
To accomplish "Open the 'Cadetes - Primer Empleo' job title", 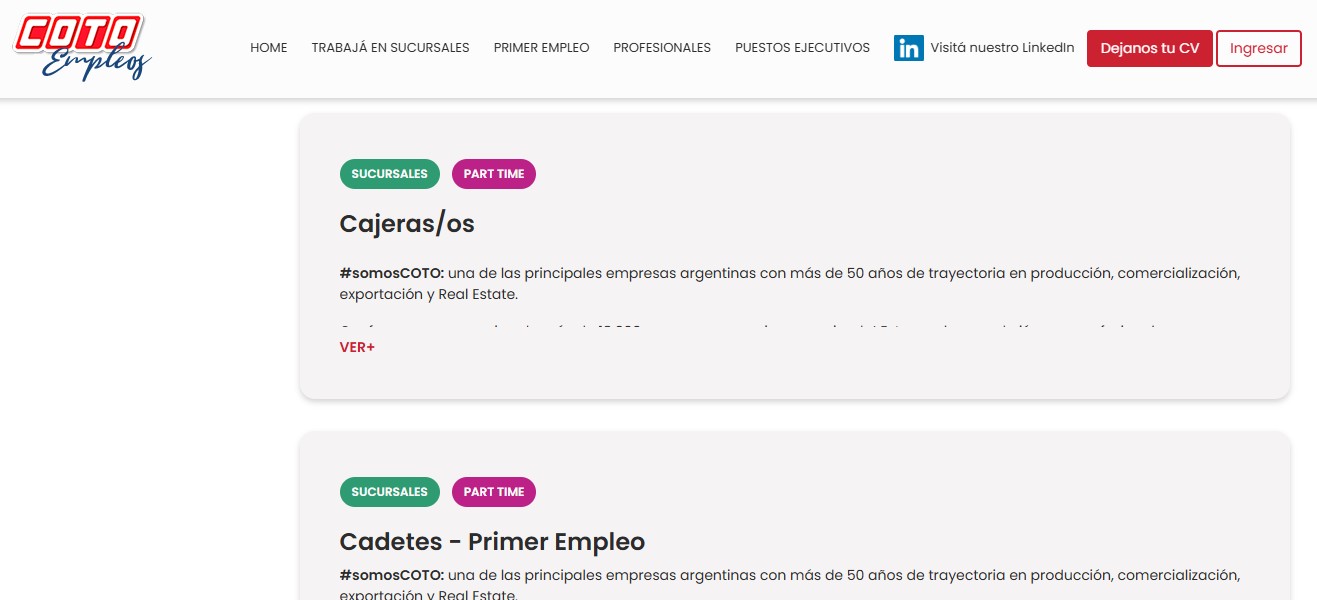I will 492,542.
